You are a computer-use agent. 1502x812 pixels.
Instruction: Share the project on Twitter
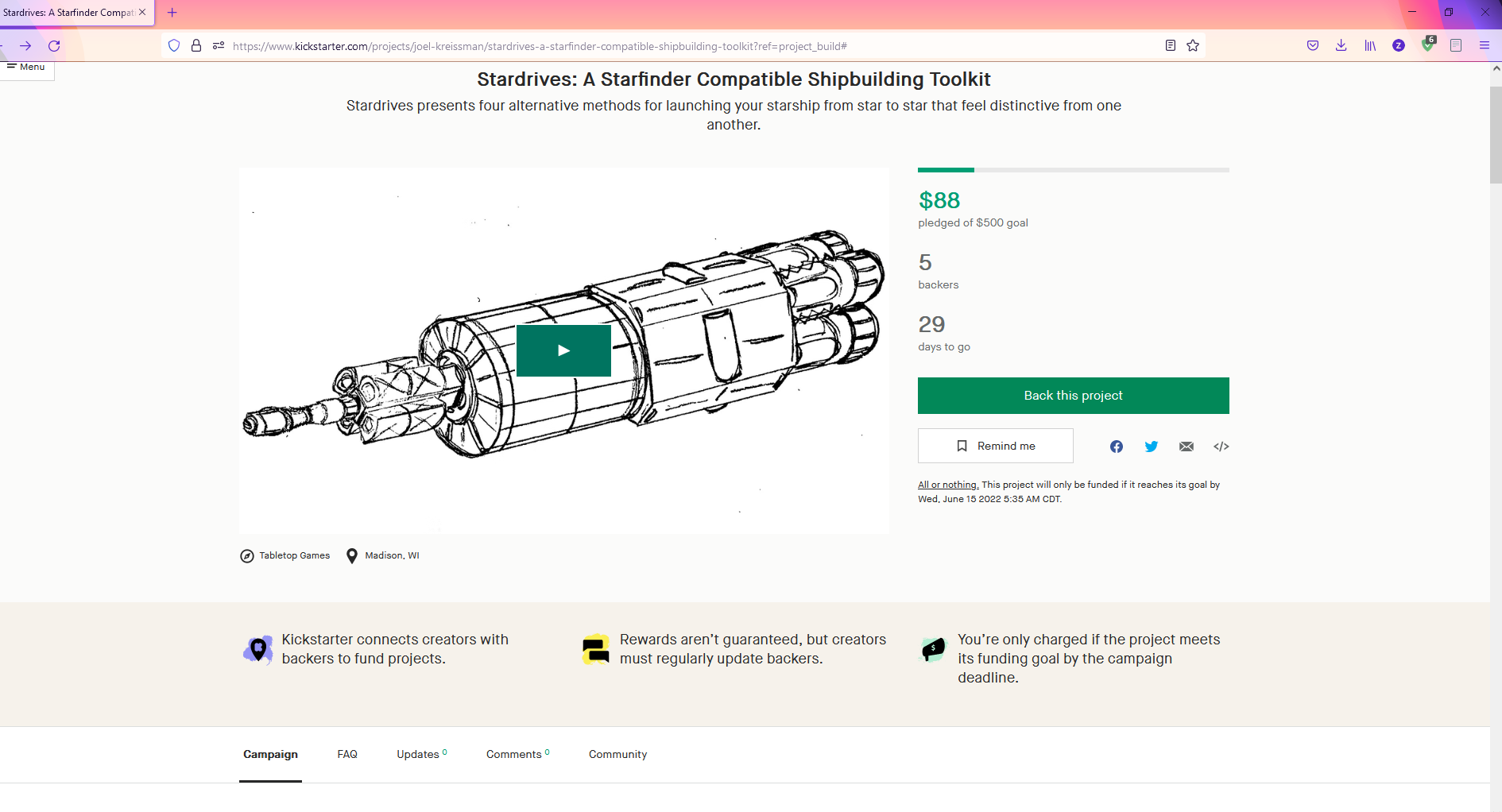coord(1152,447)
